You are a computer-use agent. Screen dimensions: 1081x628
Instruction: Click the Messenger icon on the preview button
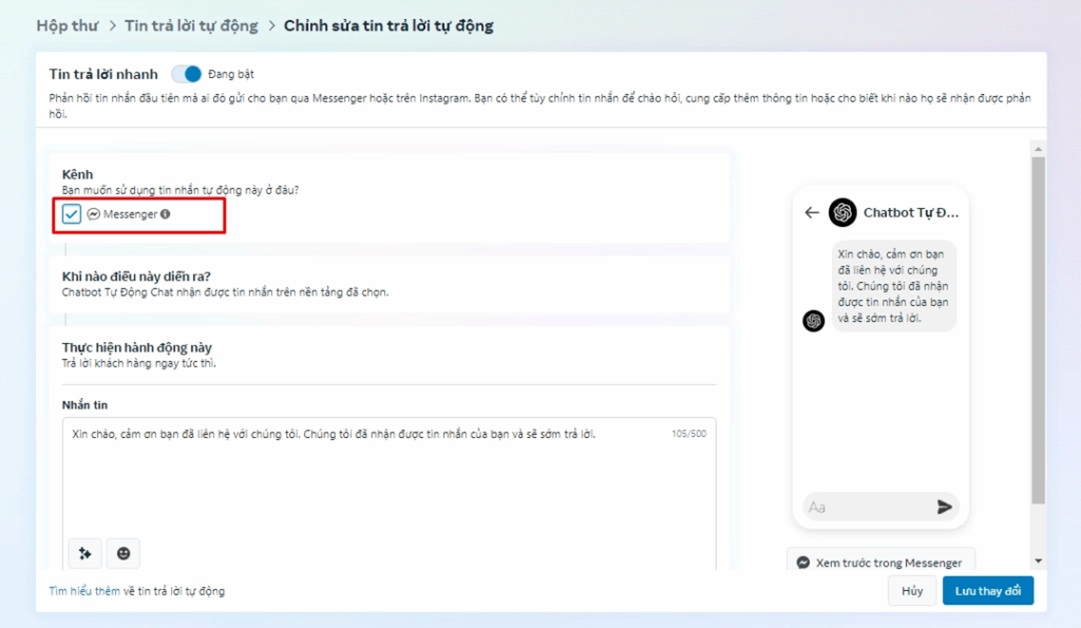[803, 562]
